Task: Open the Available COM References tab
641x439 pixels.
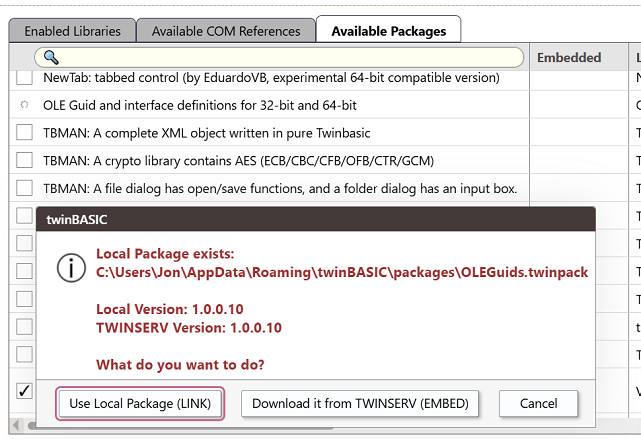Action: pos(226,31)
